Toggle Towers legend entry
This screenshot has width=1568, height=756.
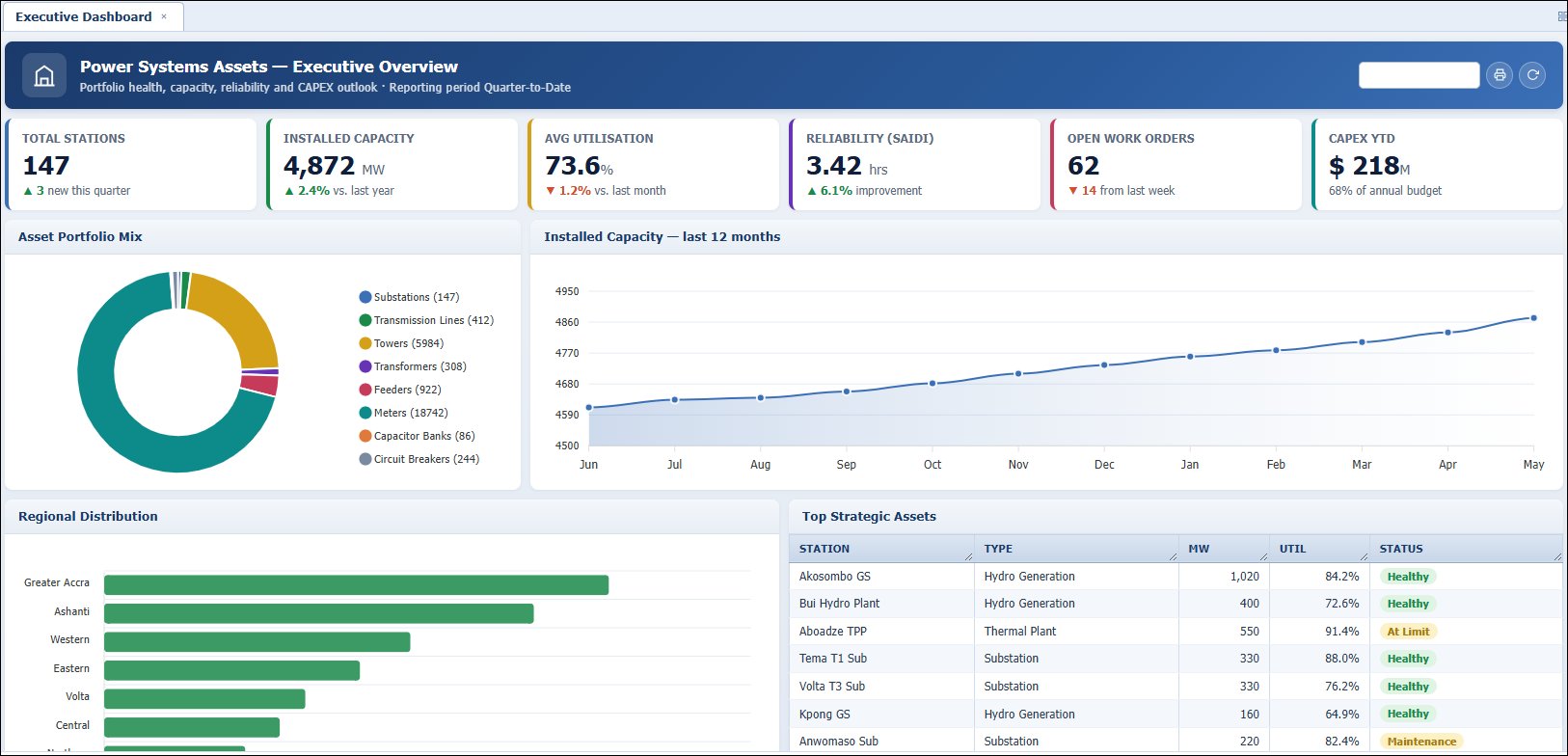[401, 343]
